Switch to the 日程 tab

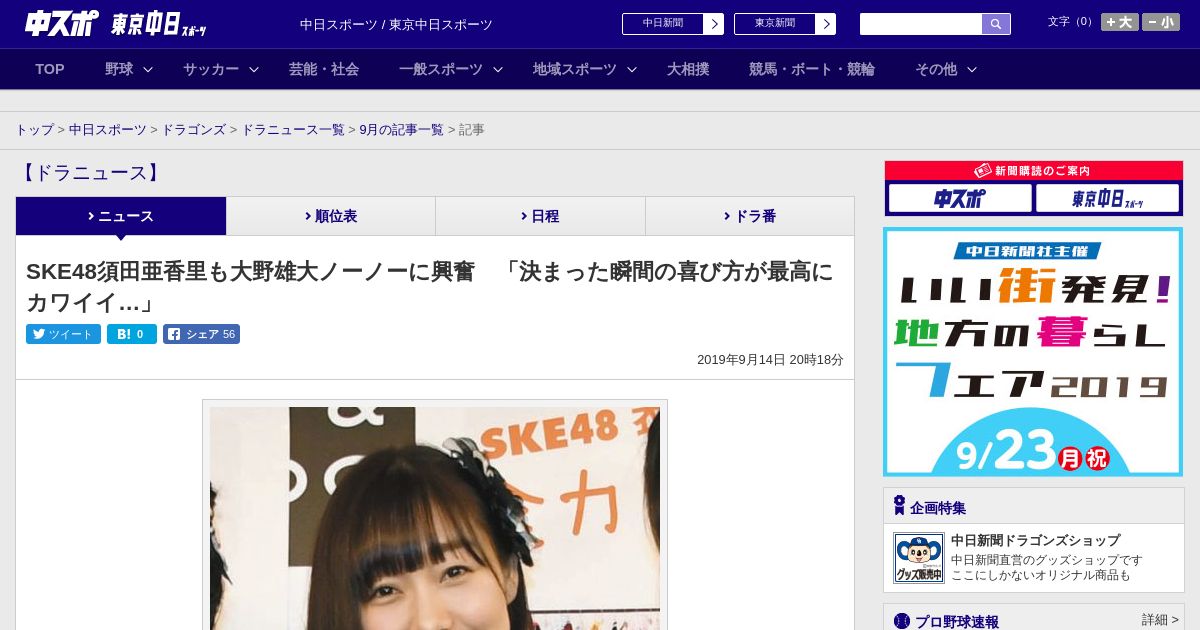(x=540, y=216)
